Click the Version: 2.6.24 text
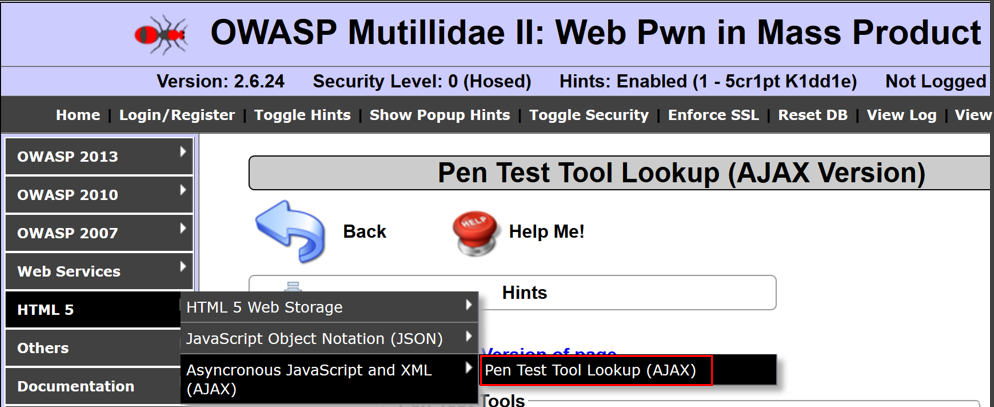This screenshot has height=407, width=994. [x=221, y=81]
